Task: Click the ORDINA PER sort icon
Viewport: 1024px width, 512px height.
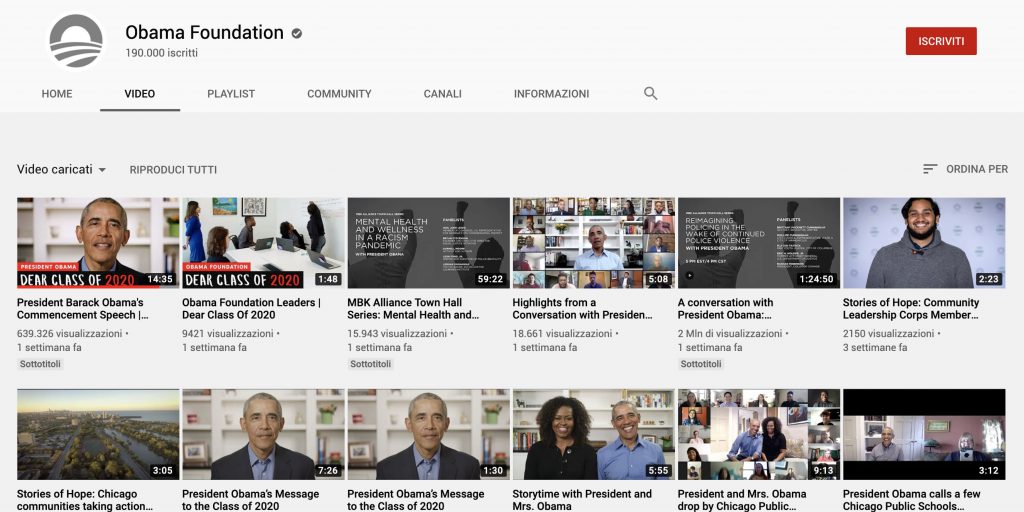Action: (x=930, y=169)
